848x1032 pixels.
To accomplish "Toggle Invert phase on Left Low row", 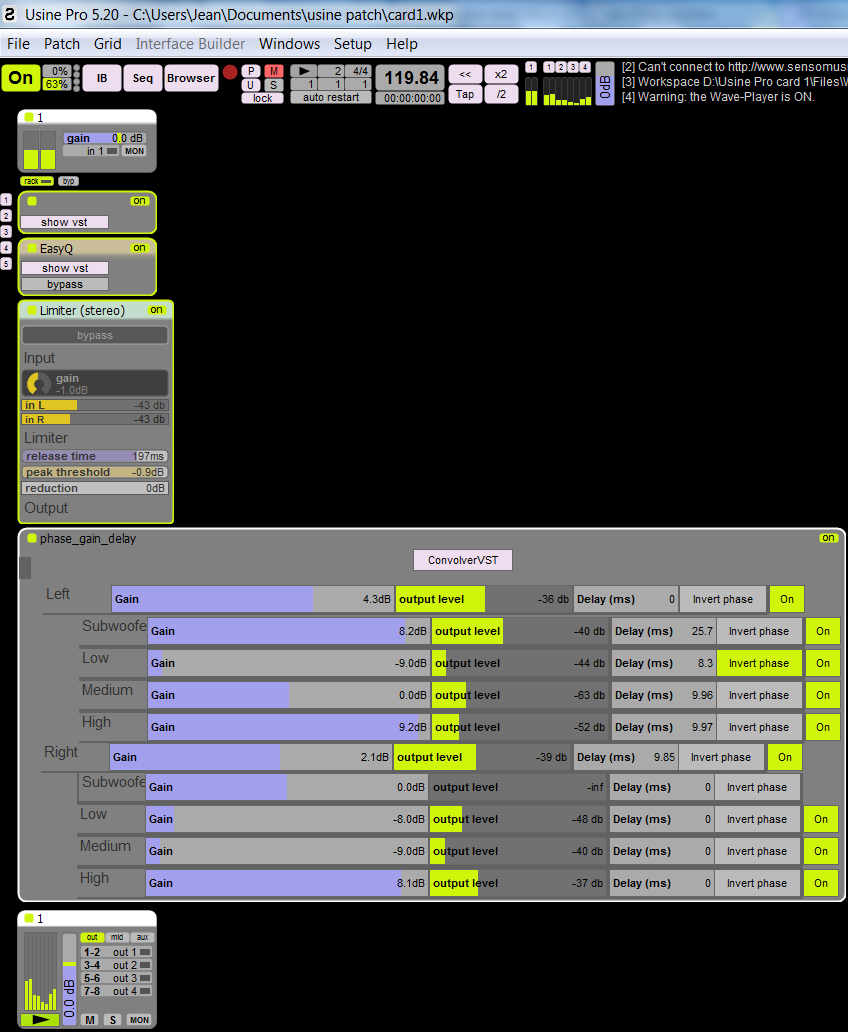I will click(758, 663).
